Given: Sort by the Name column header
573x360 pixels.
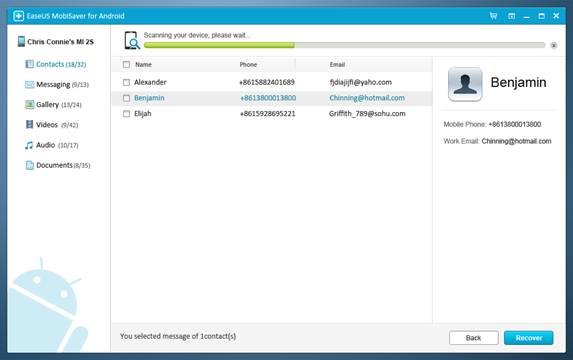Looking at the screenshot, I should (143, 65).
